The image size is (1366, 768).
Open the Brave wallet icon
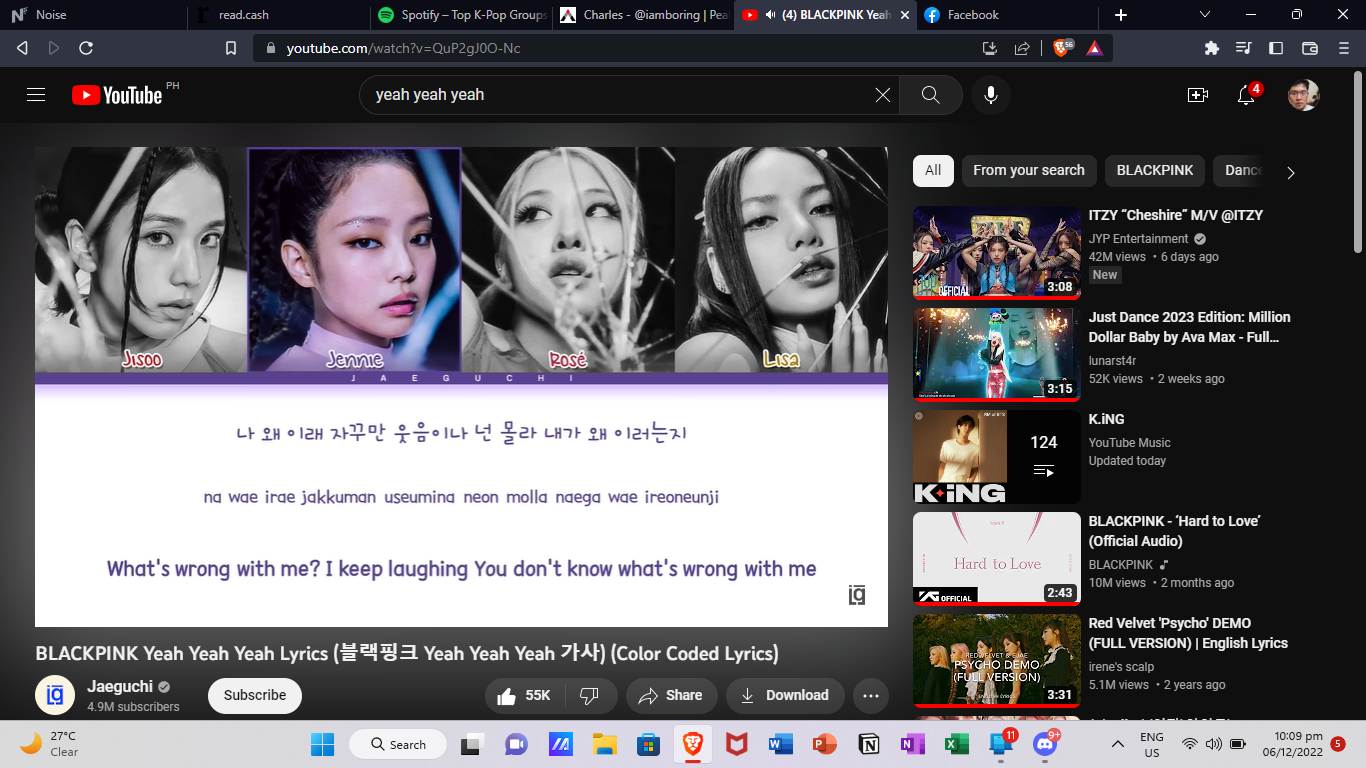(x=1309, y=48)
